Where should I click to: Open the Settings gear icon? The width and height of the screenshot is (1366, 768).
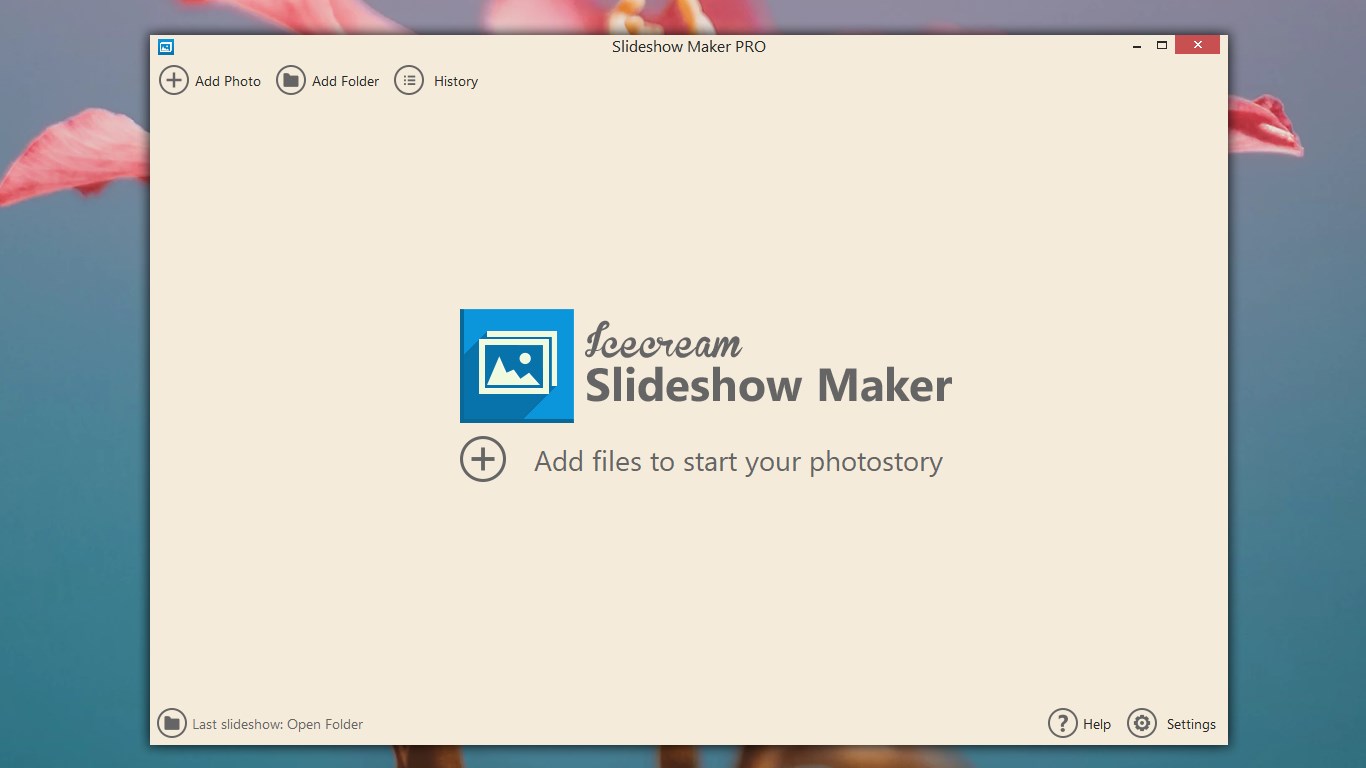1142,723
